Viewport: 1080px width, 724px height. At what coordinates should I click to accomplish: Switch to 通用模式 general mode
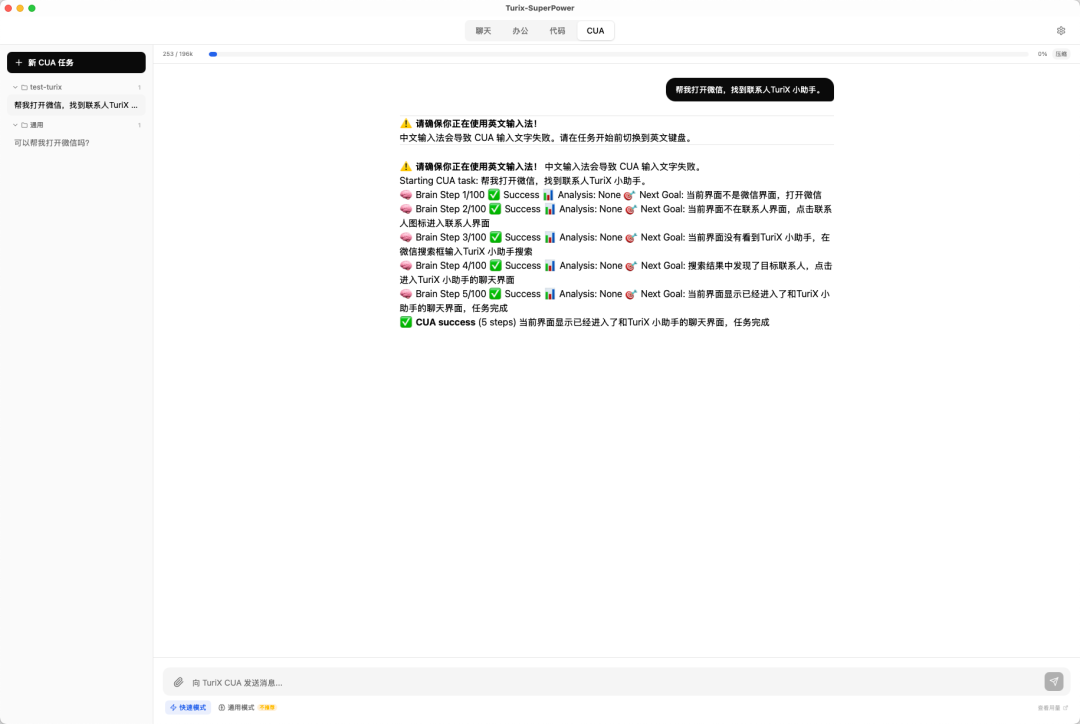click(x=241, y=707)
